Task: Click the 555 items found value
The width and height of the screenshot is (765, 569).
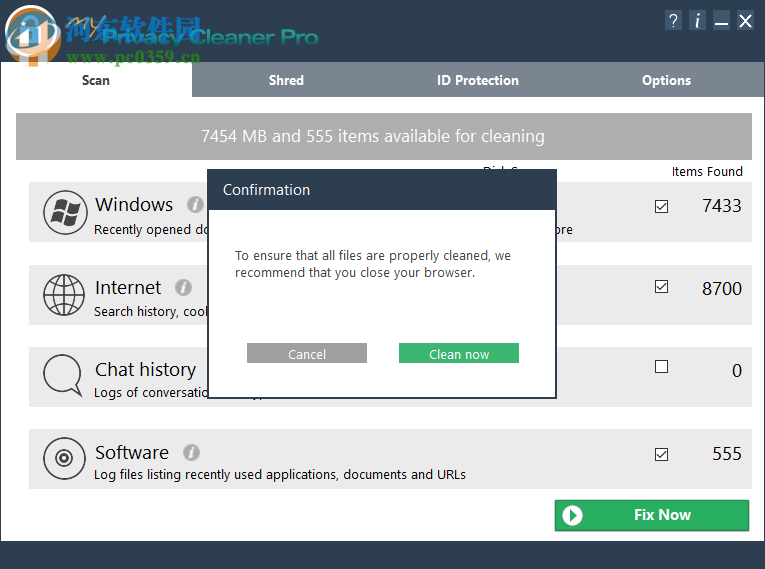Action: [727, 454]
